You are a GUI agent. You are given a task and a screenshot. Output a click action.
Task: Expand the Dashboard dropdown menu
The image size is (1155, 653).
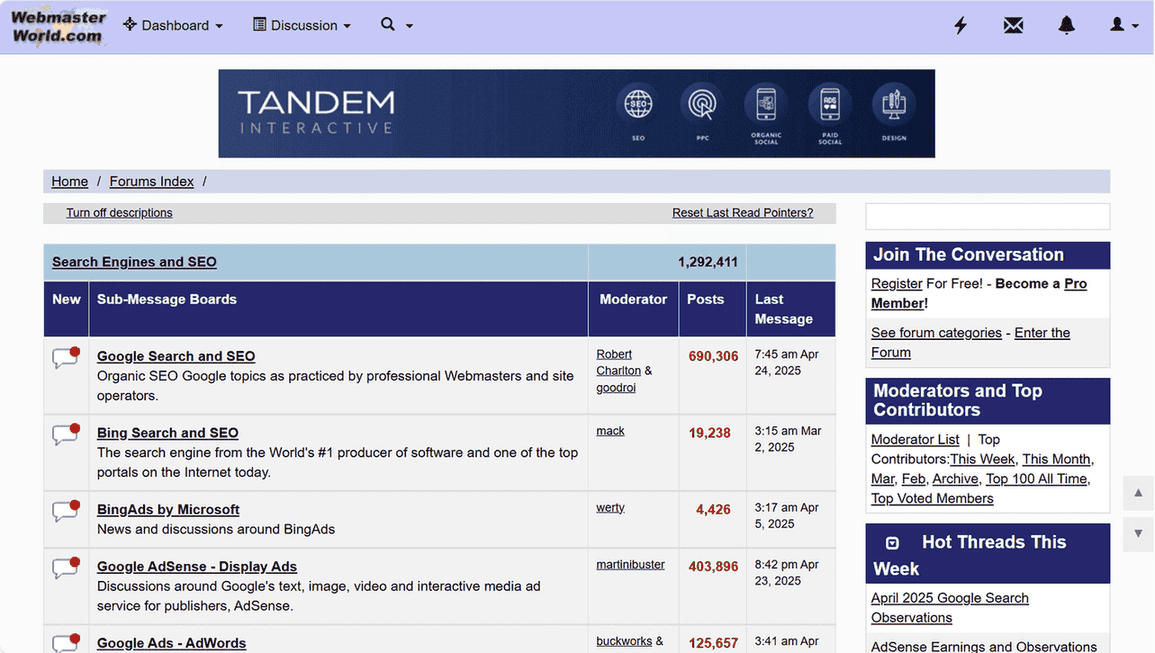point(173,26)
